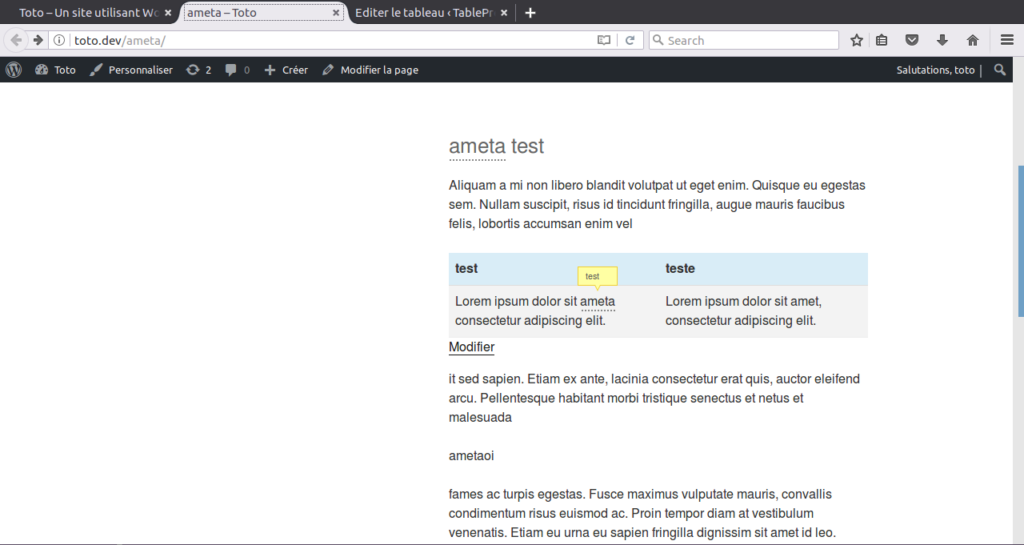Bookmark this page with the star icon
The width and height of the screenshot is (1024, 545).
[x=857, y=40]
